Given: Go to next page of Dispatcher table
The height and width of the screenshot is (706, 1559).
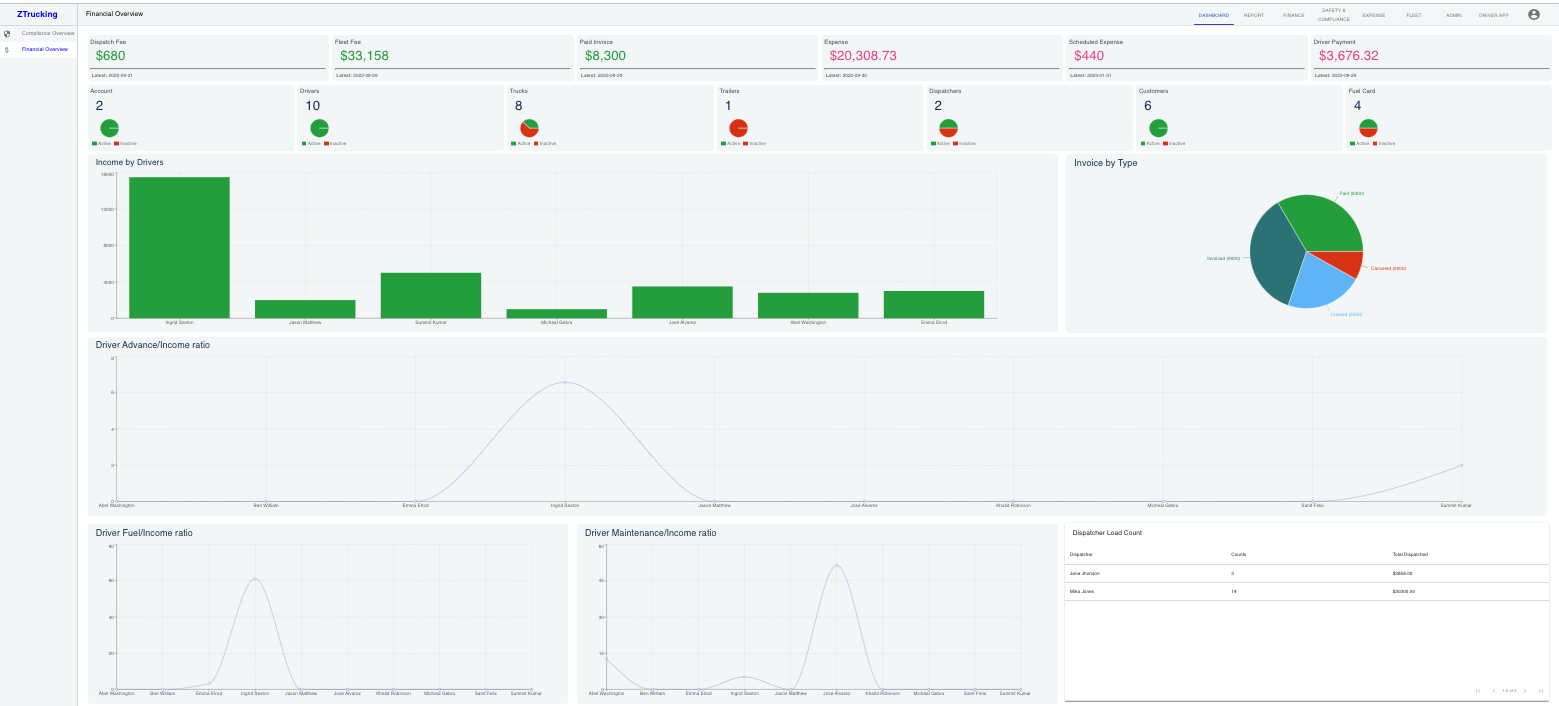Looking at the screenshot, I should (x=1525, y=691).
